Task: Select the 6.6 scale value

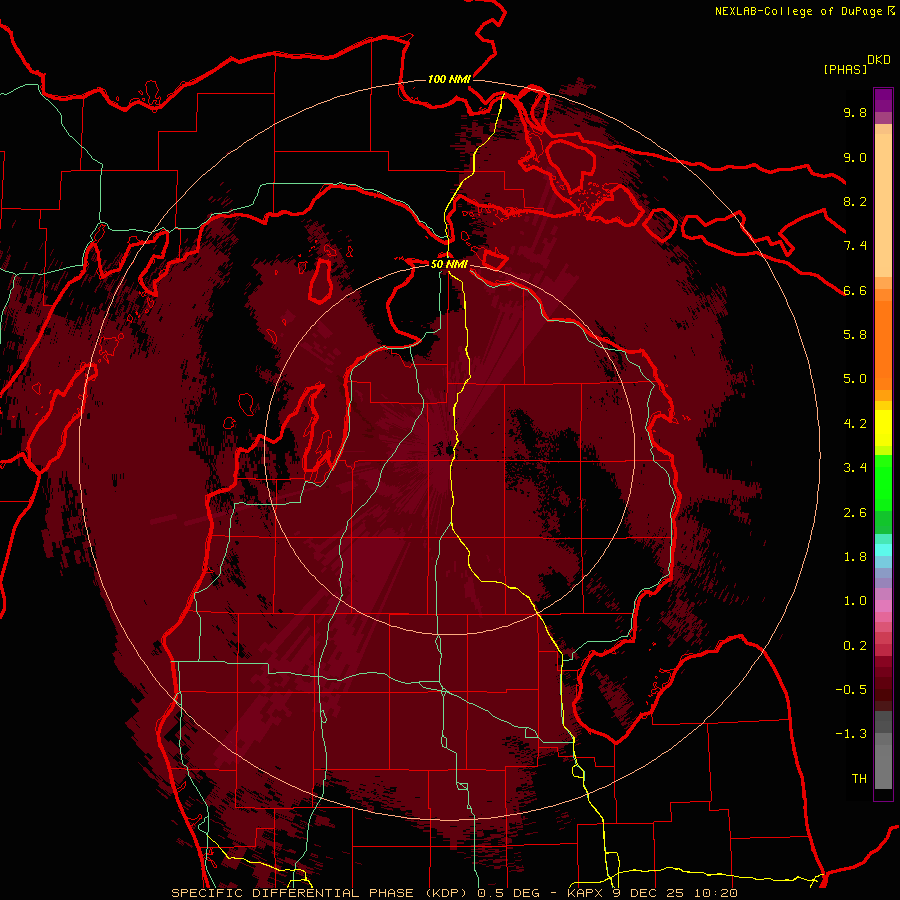Action: (855, 290)
